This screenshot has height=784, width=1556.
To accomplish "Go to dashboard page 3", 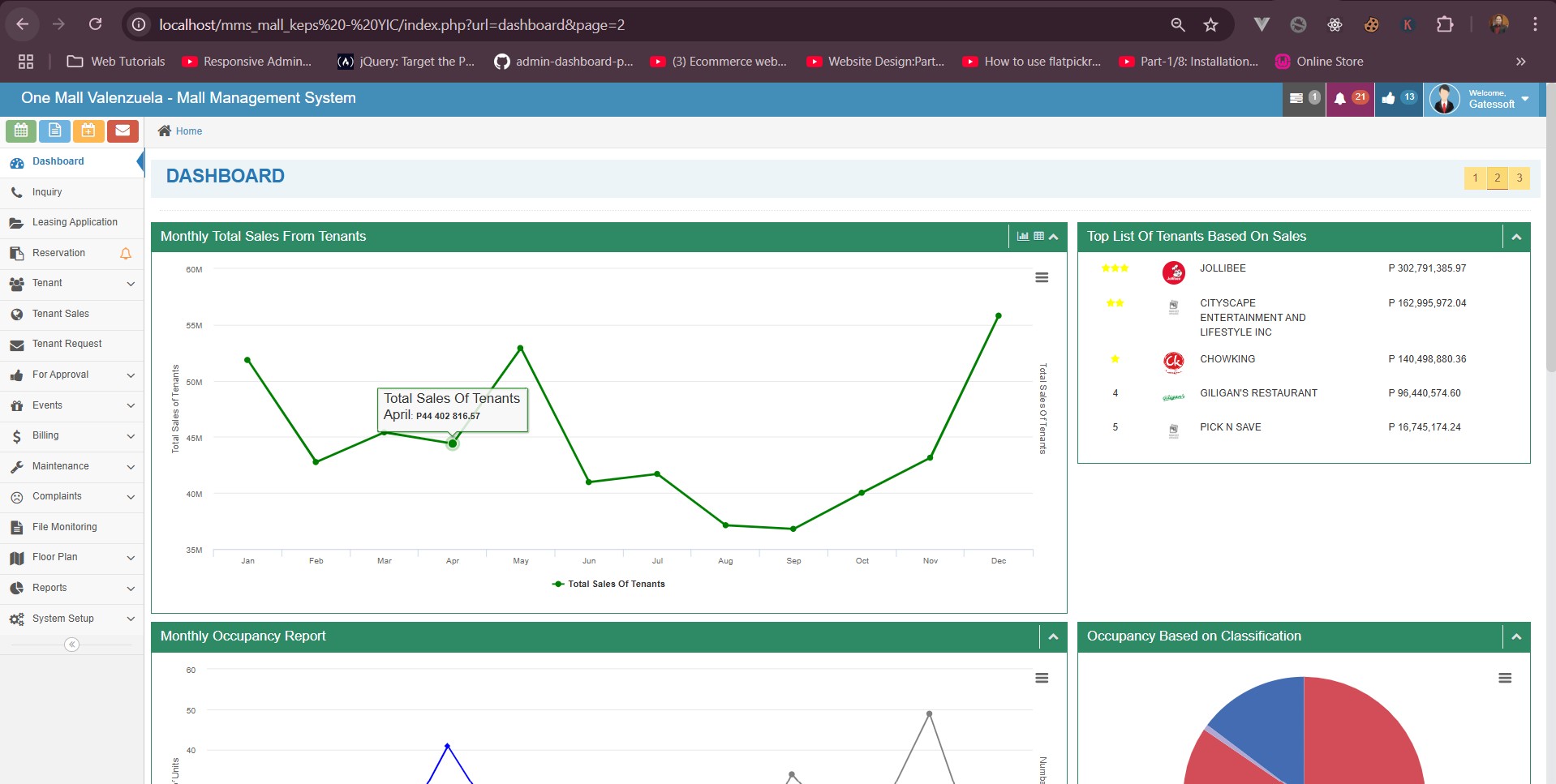I will (1519, 178).
